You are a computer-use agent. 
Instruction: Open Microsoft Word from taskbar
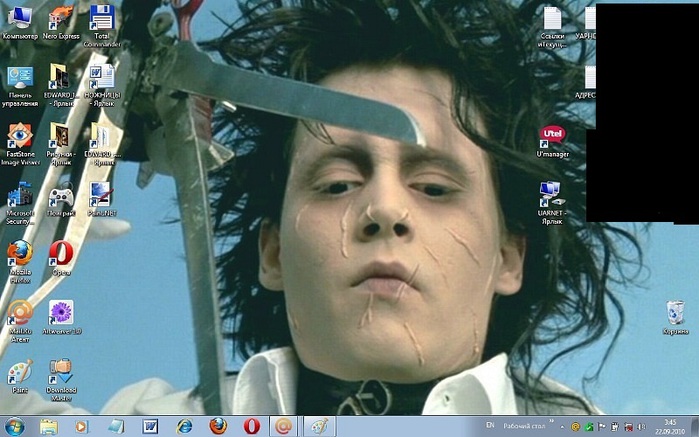(150, 427)
